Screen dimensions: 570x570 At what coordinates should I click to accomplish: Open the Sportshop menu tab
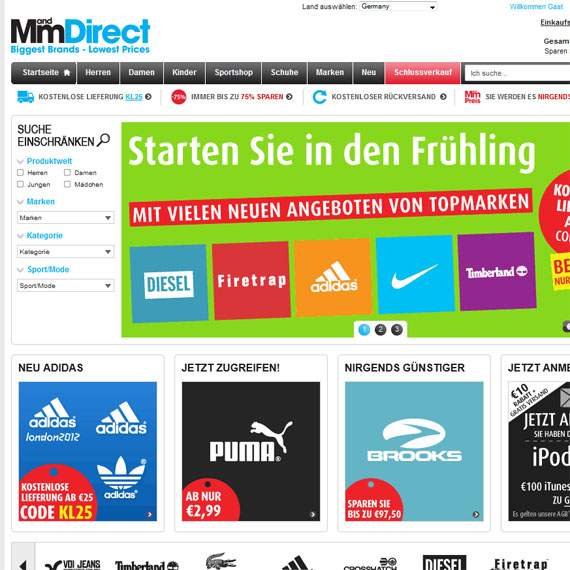tap(233, 73)
